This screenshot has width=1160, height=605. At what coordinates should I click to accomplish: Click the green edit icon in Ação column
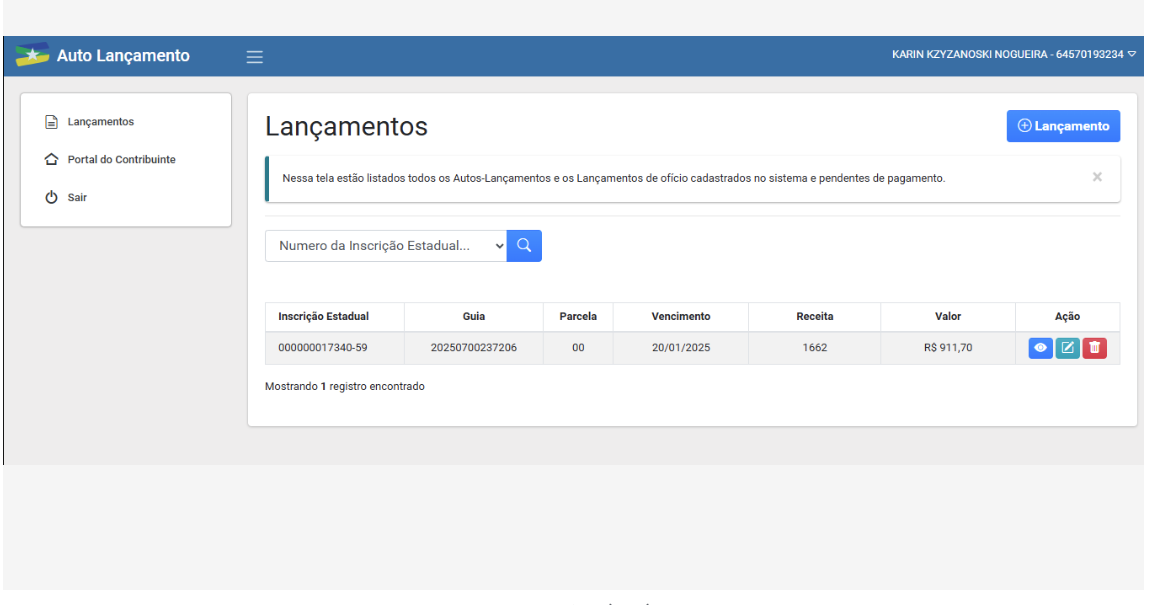(x=1067, y=348)
